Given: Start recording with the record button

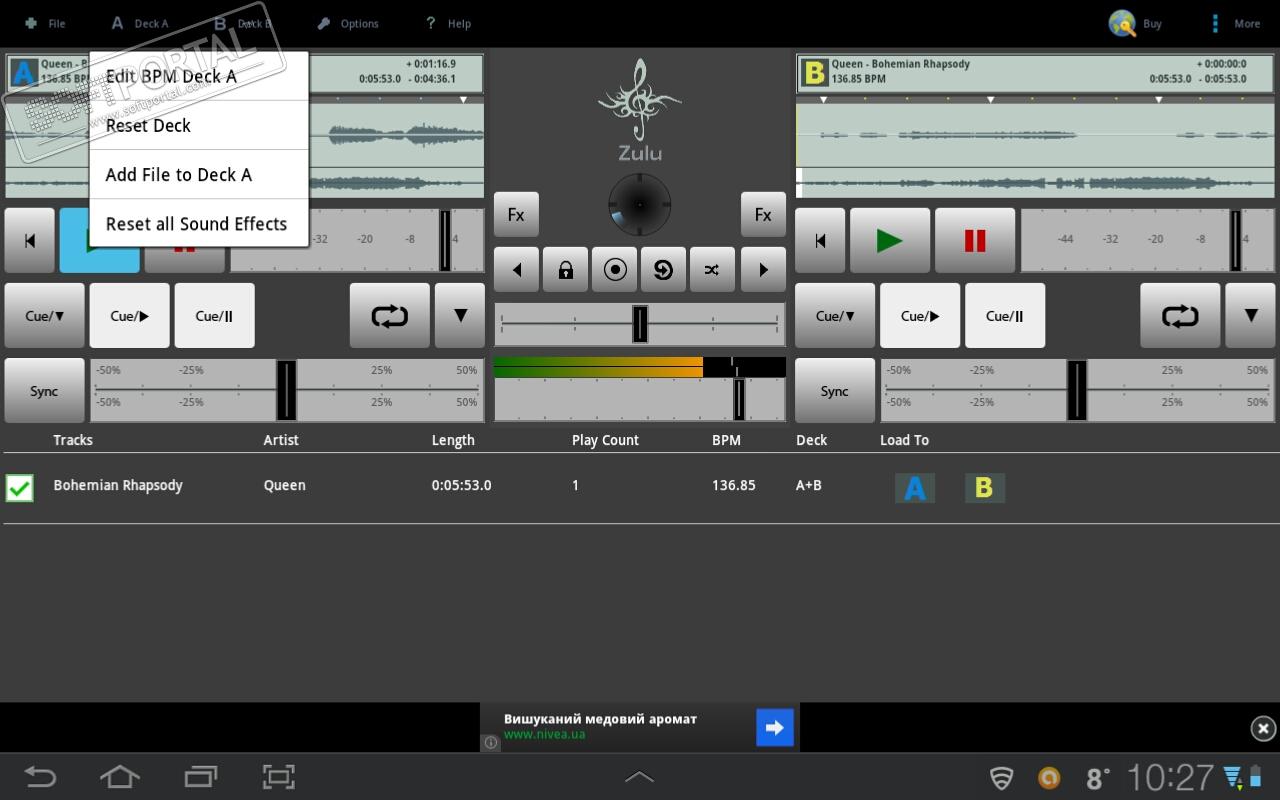Looking at the screenshot, I should (615, 270).
